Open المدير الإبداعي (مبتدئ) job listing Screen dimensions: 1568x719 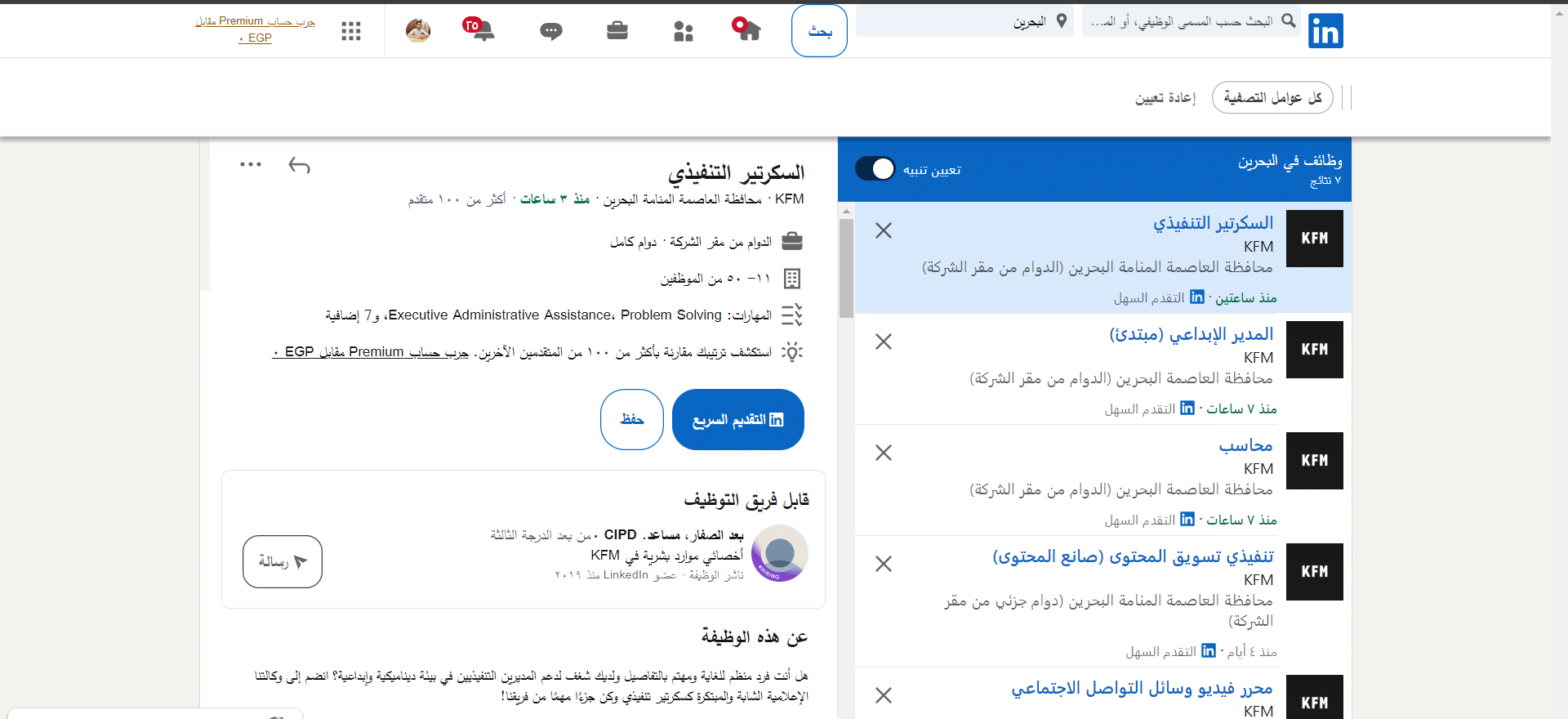tap(1191, 334)
